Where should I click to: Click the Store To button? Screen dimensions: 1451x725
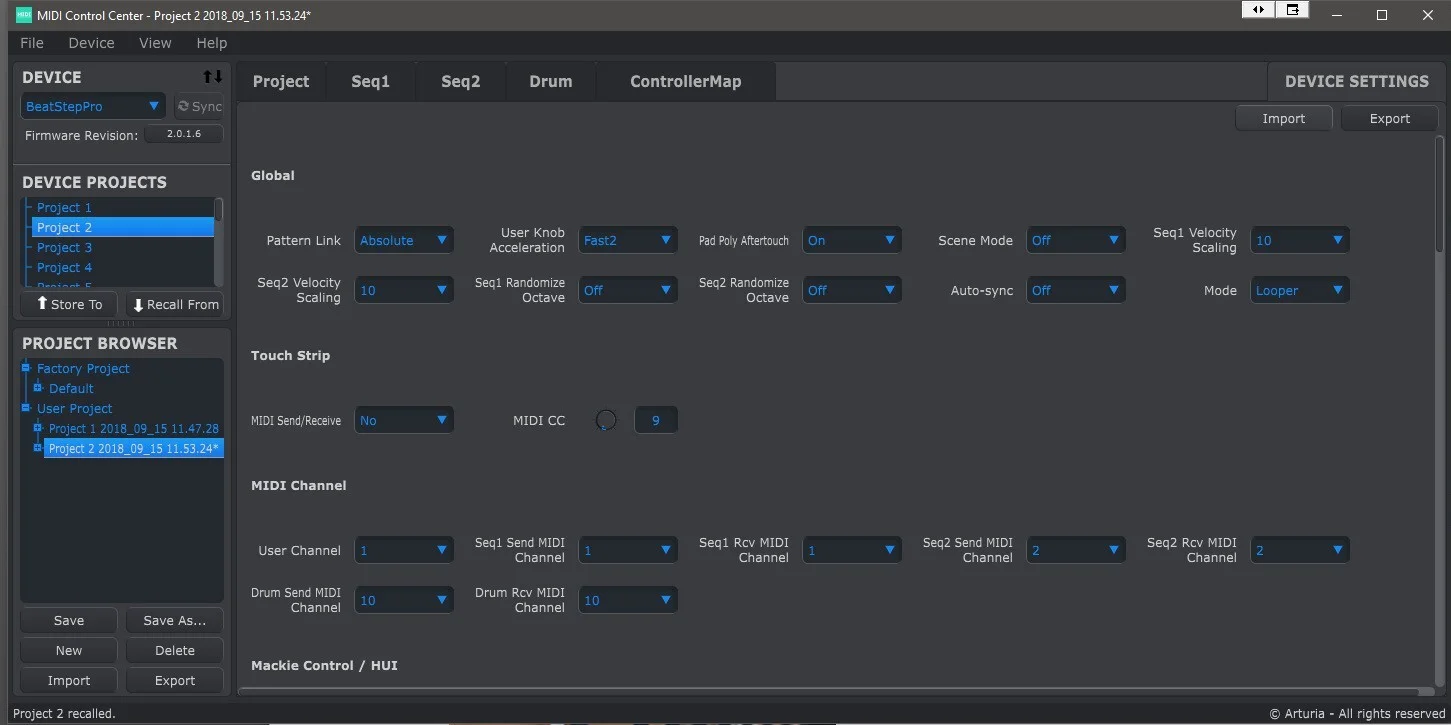69,304
